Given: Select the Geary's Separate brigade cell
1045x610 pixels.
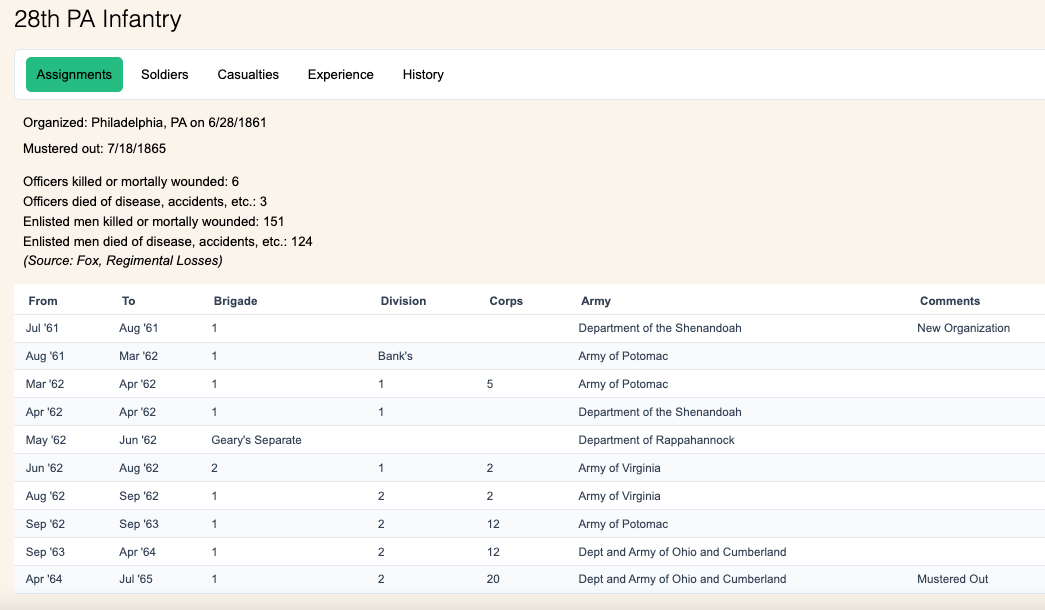Looking at the screenshot, I should [256, 440].
